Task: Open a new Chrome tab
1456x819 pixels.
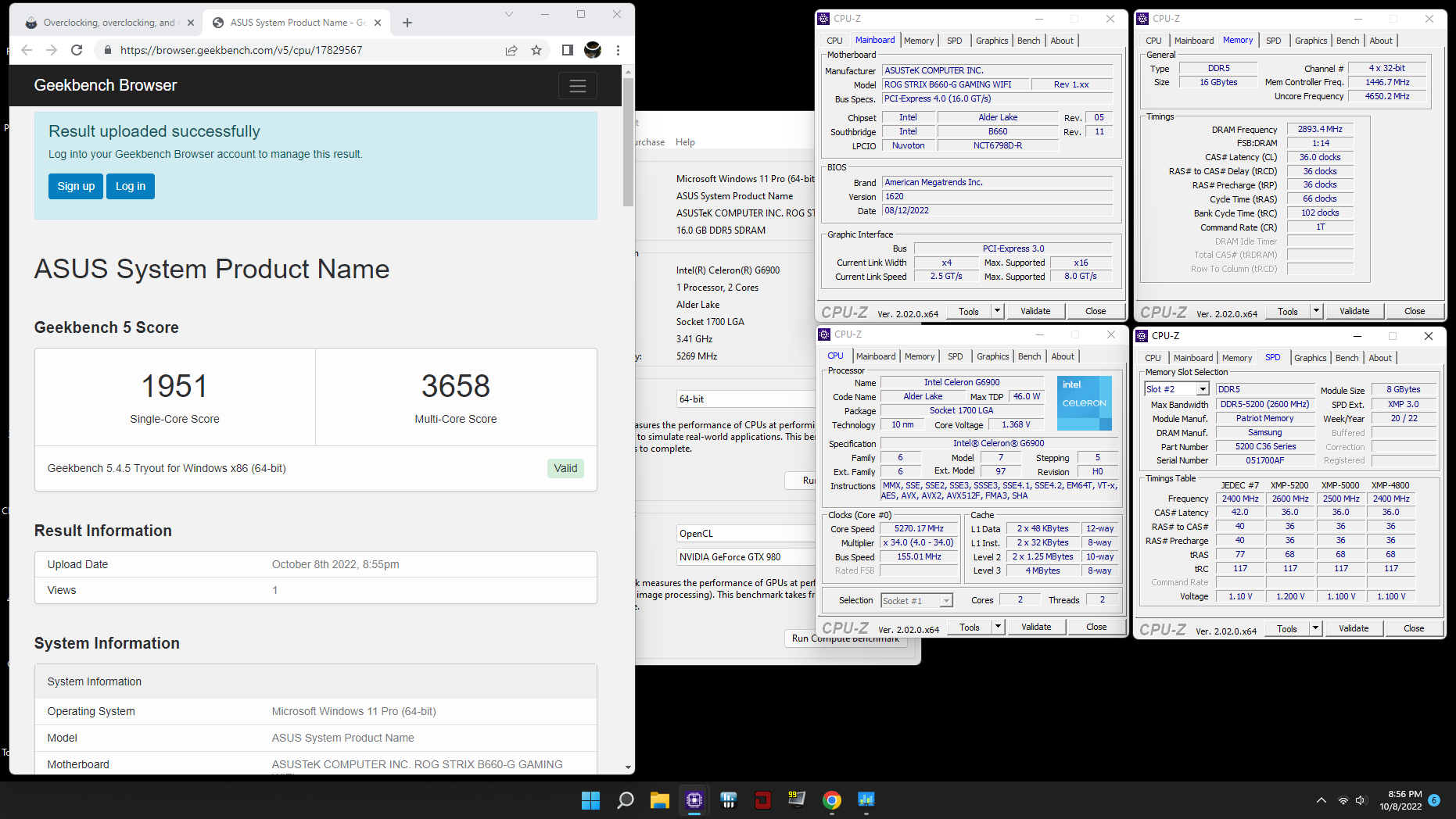Action: (407, 23)
